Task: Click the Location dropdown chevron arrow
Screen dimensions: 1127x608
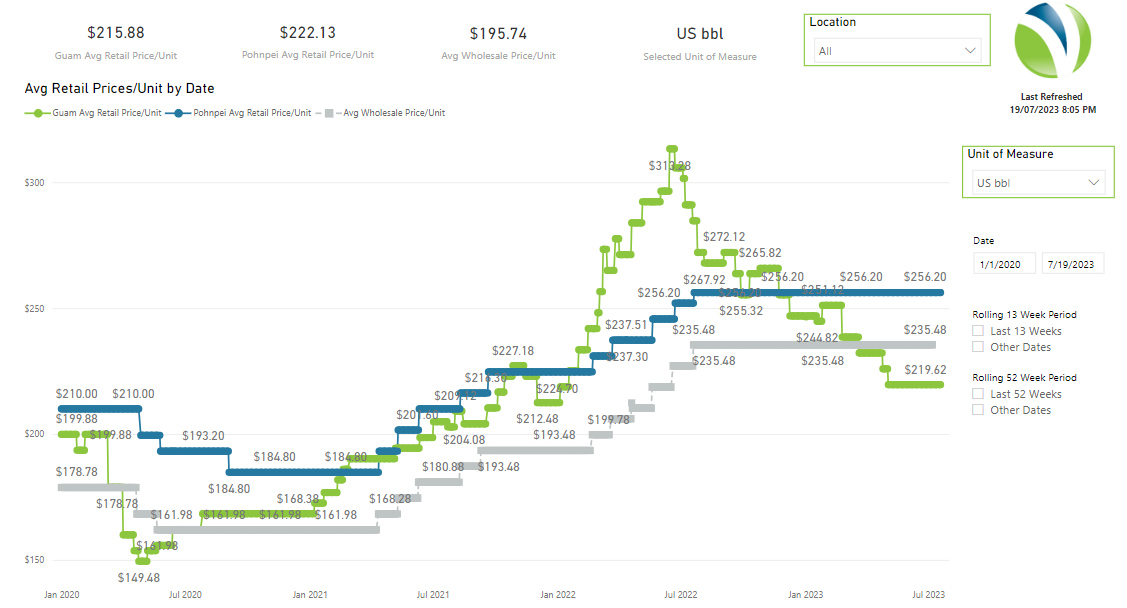Action: point(969,50)
